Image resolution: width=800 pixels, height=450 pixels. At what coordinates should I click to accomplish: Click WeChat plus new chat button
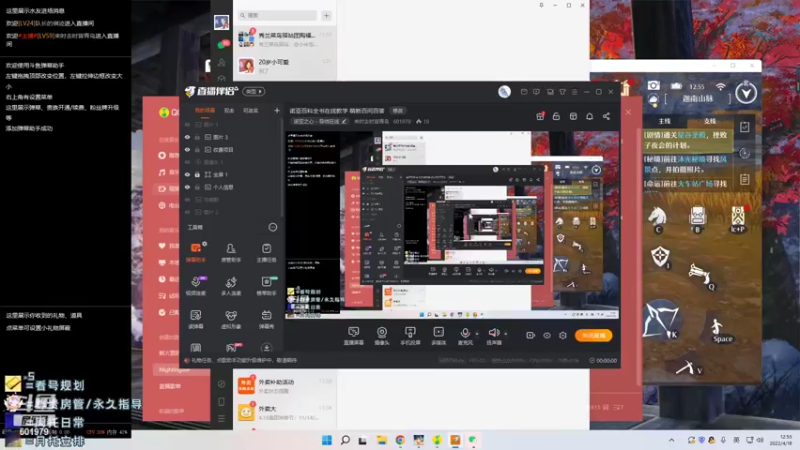[x=327, y=15]
